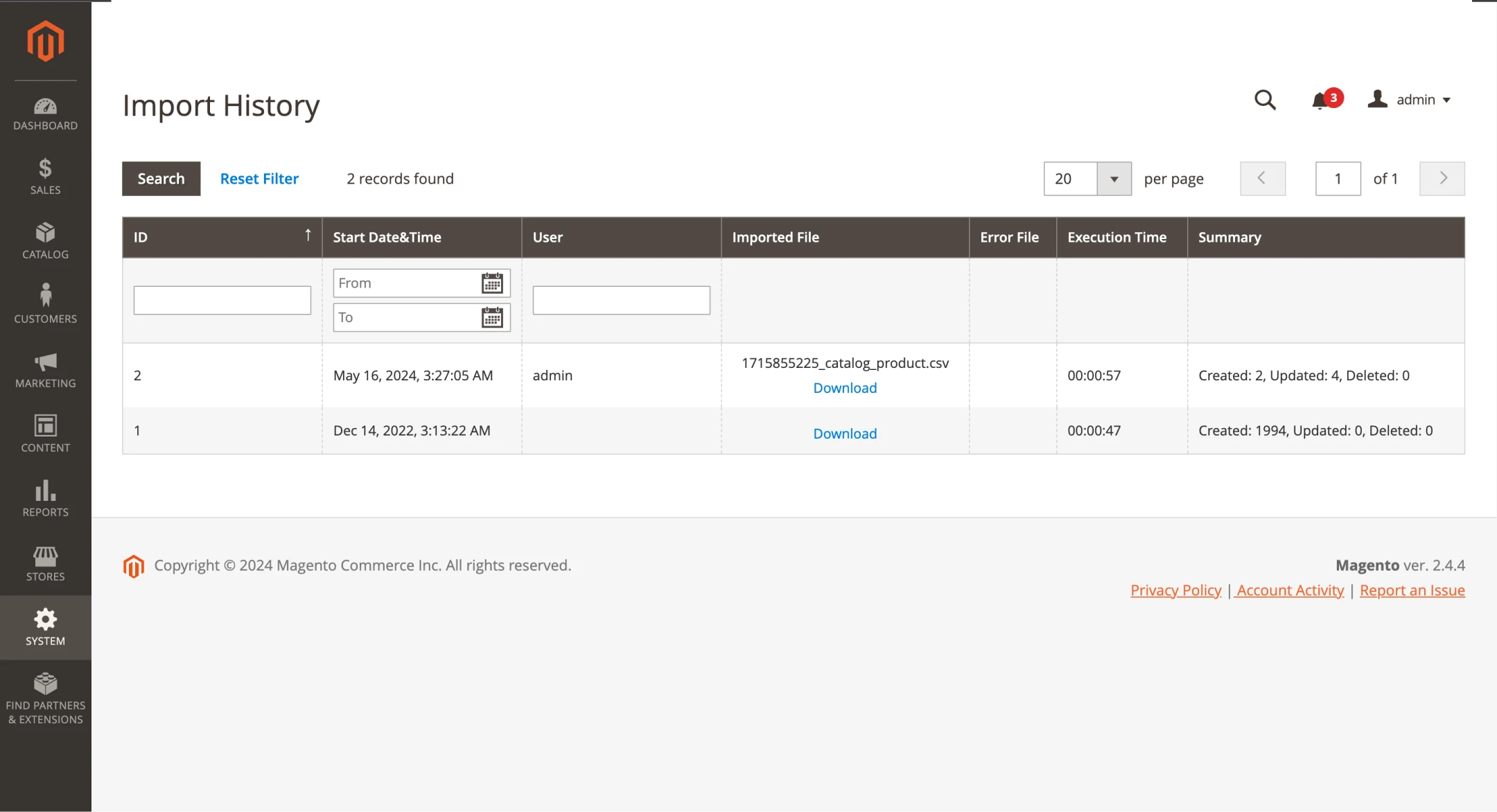Click the magnifying glass search icon

(1265, 100)
